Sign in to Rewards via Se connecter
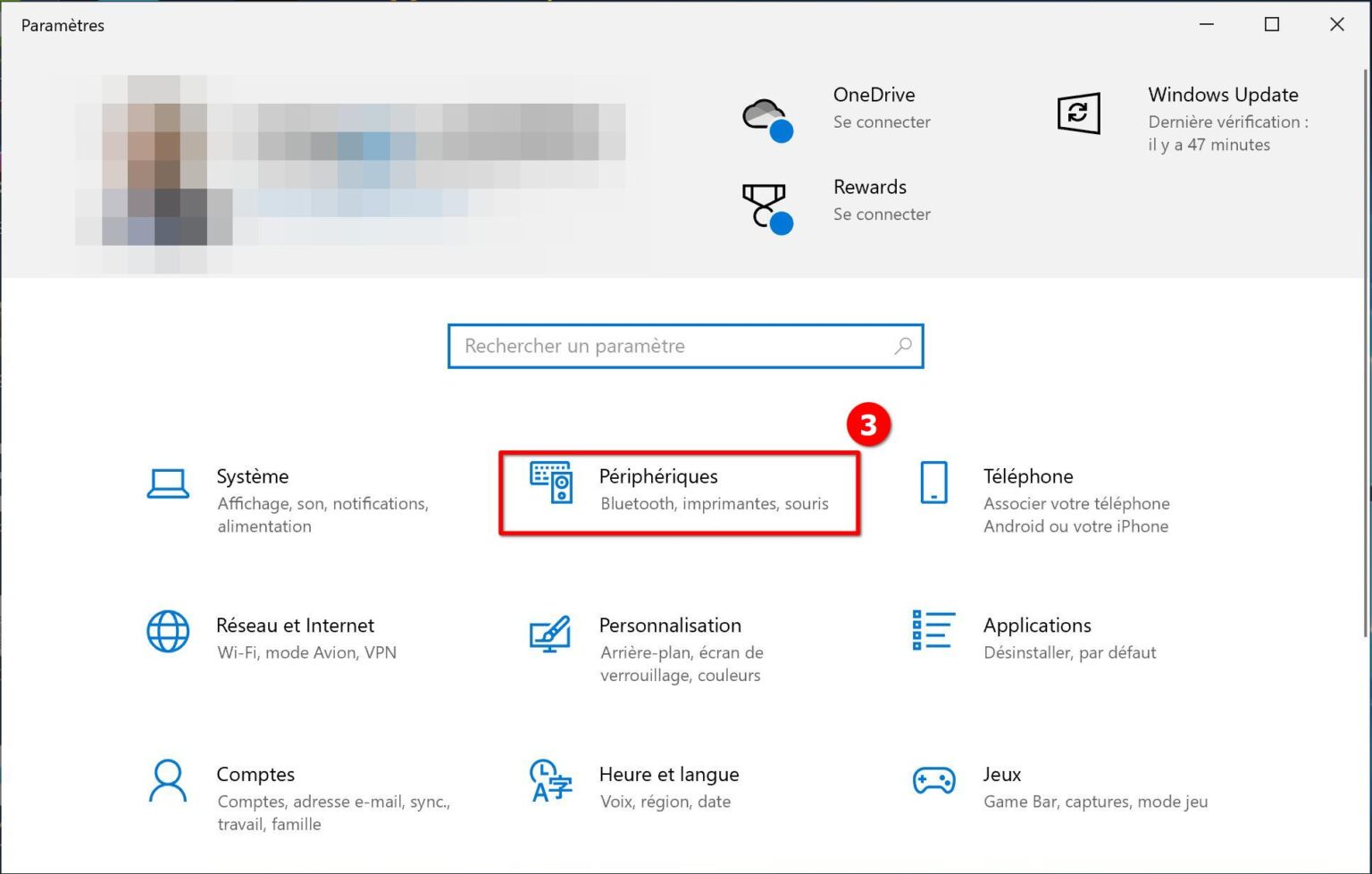This screenshot has width=1372, height=874. coord(882,214)
